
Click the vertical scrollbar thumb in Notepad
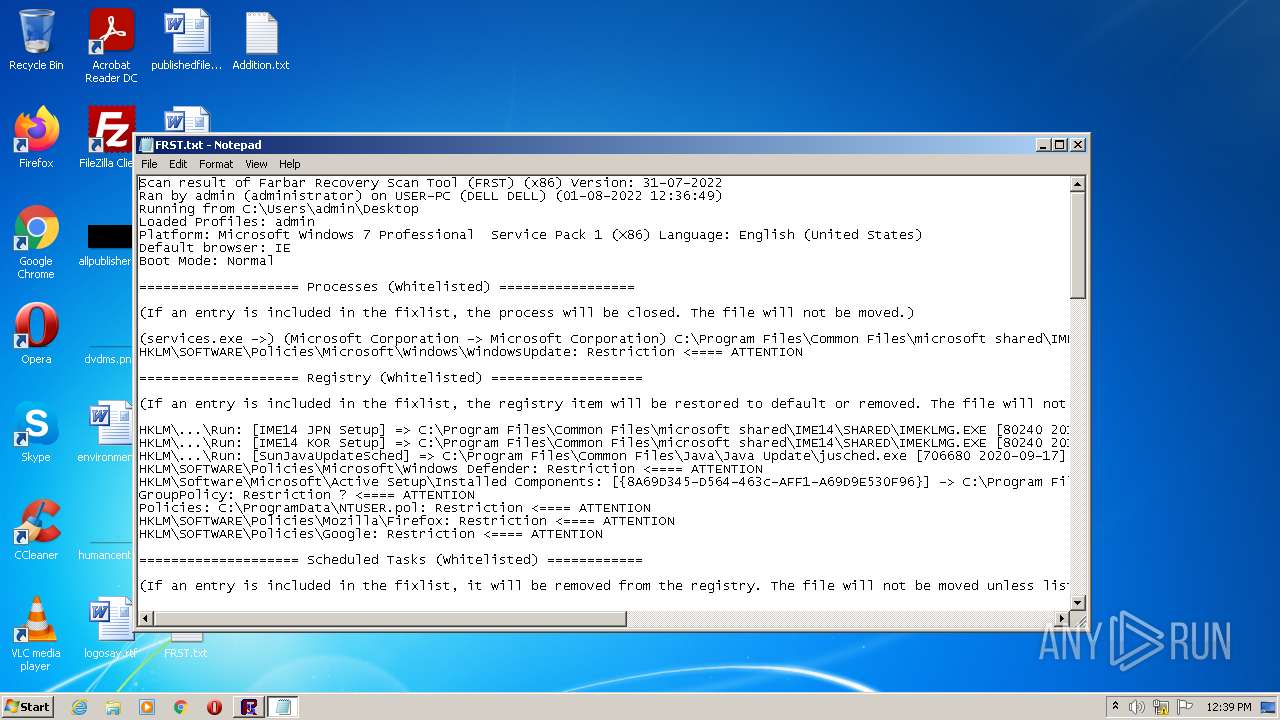1077,245
